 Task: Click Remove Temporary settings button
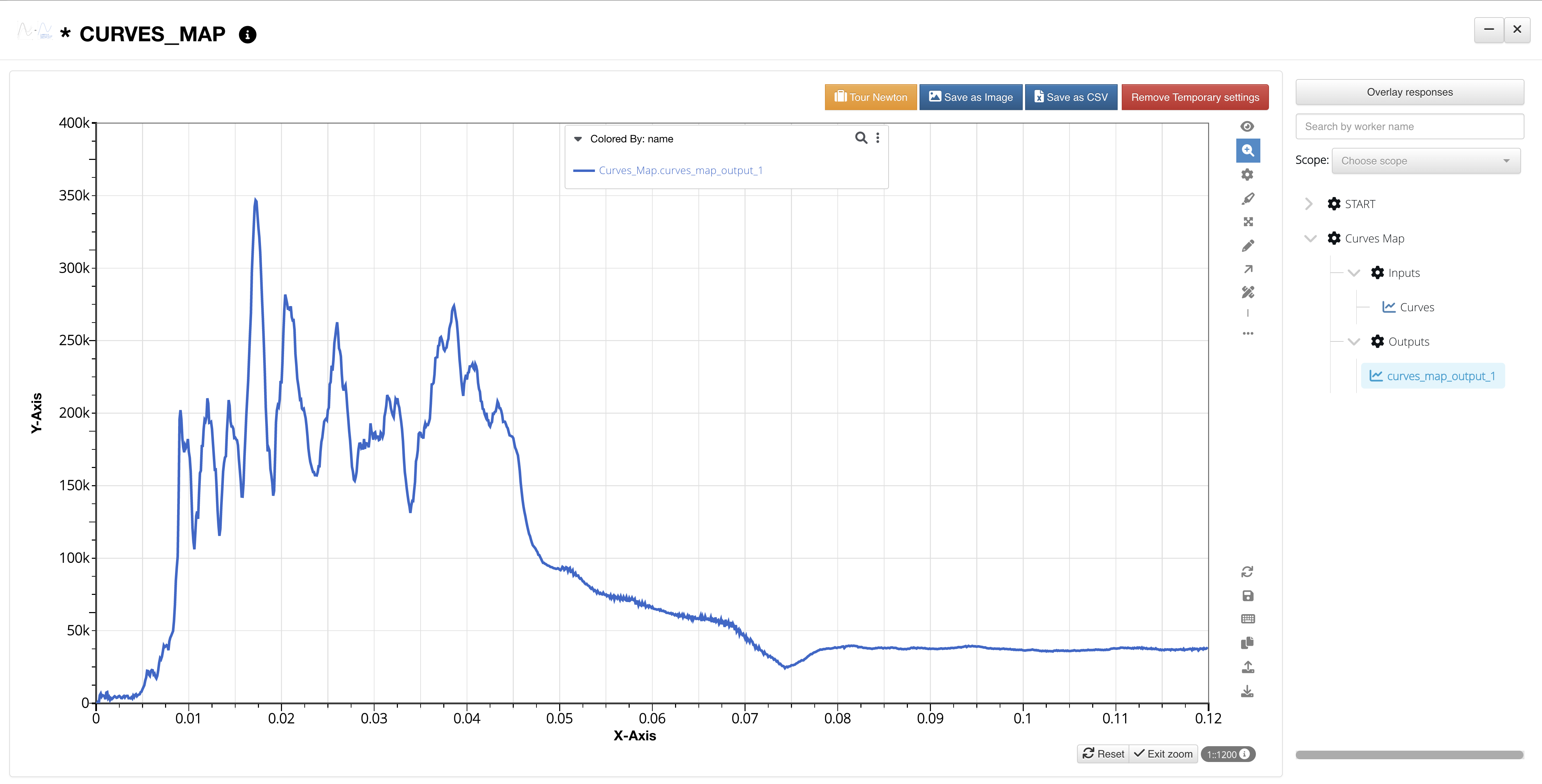[1194, 98]
